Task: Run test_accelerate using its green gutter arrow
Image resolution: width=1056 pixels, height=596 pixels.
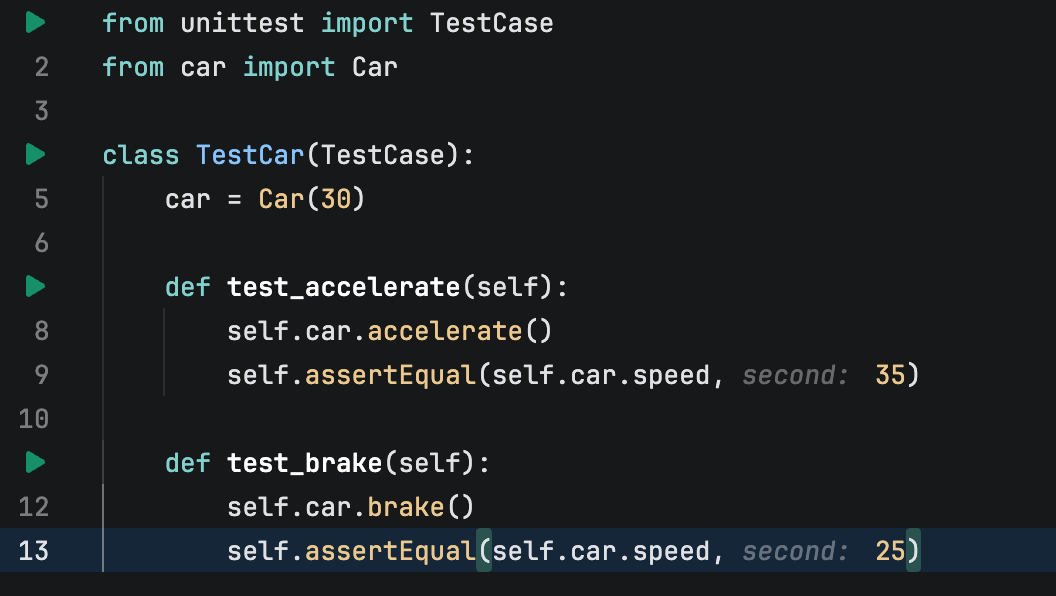Action: click(35, 287)
